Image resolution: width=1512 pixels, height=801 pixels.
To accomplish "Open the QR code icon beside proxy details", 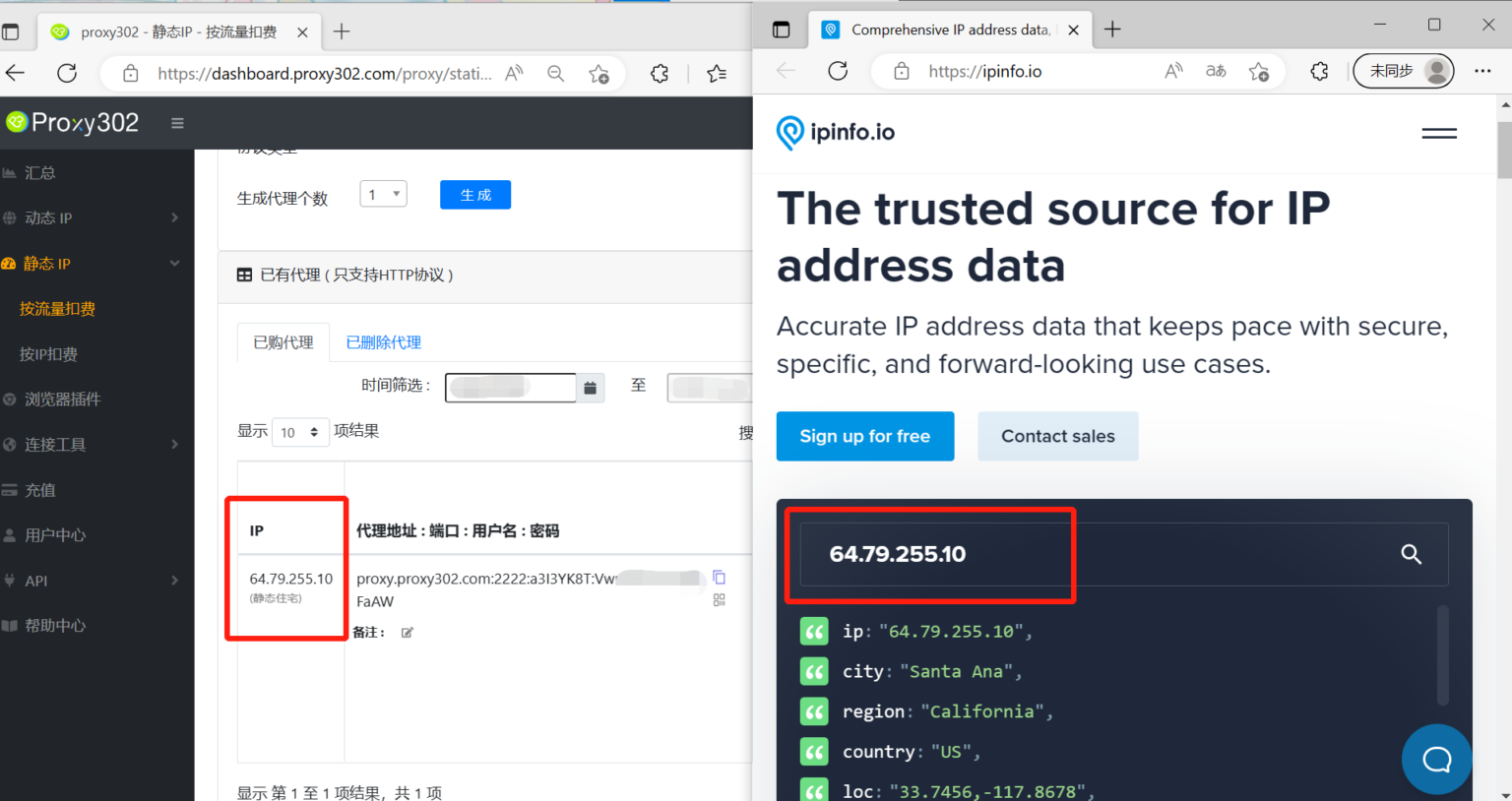I will click(x=720, y=599).
